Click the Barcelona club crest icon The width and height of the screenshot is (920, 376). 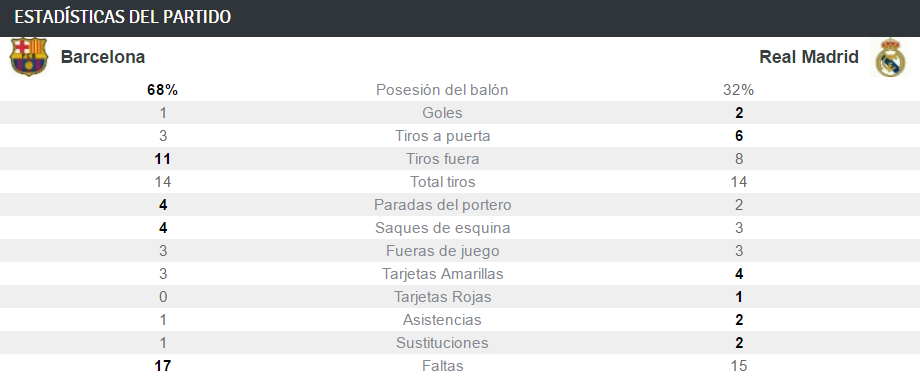[x=29, y=57]
